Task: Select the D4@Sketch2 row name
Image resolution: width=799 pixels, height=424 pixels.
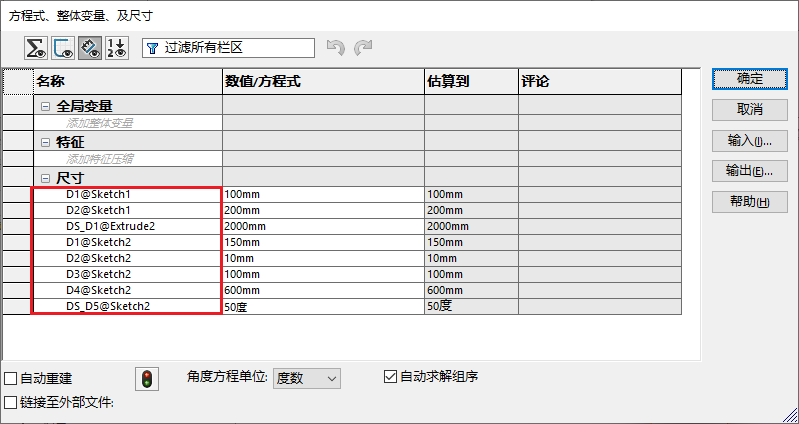Action: pyautogui.click(x=99, y=290)
